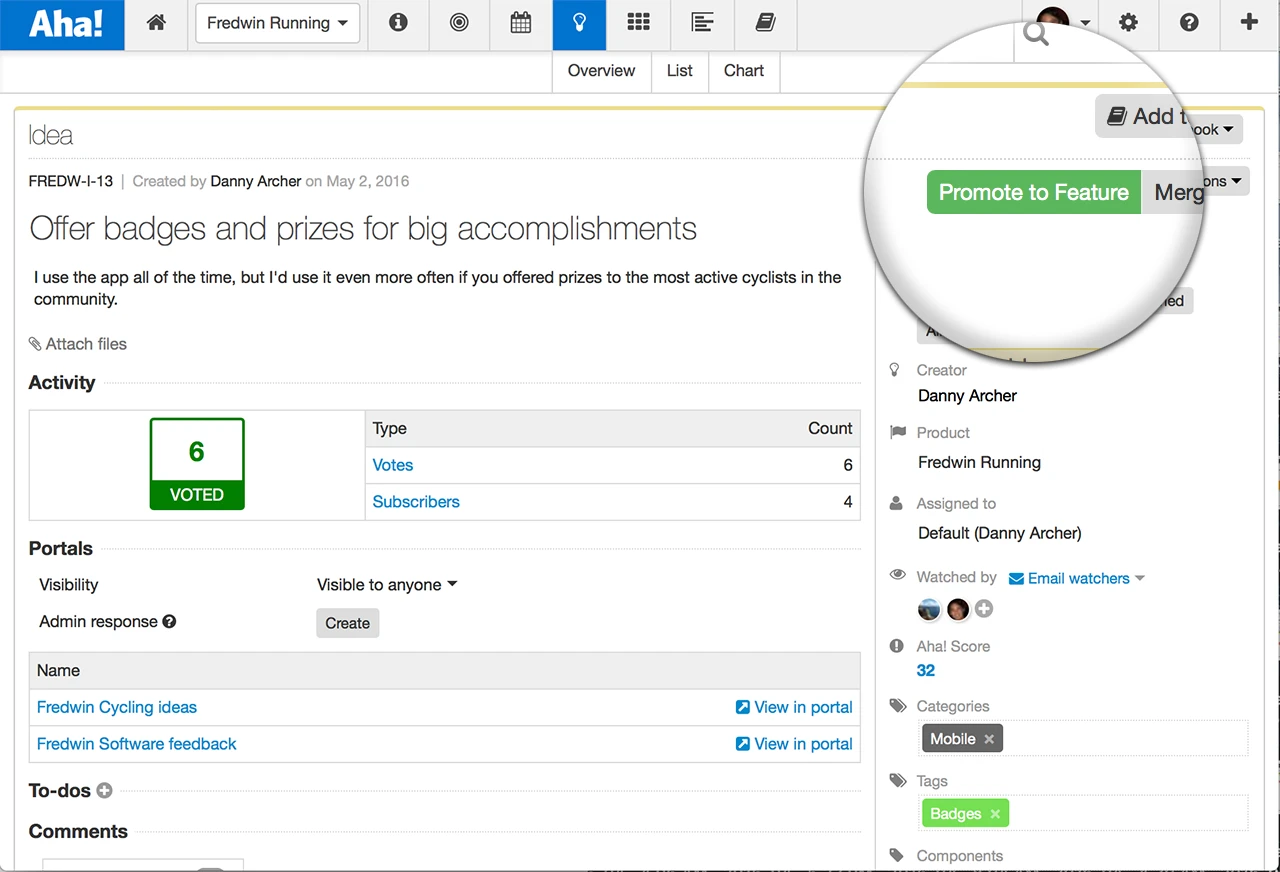Expand the Visible to anyone dropdown
This screenshot has width=1280, height=872.
387,585
